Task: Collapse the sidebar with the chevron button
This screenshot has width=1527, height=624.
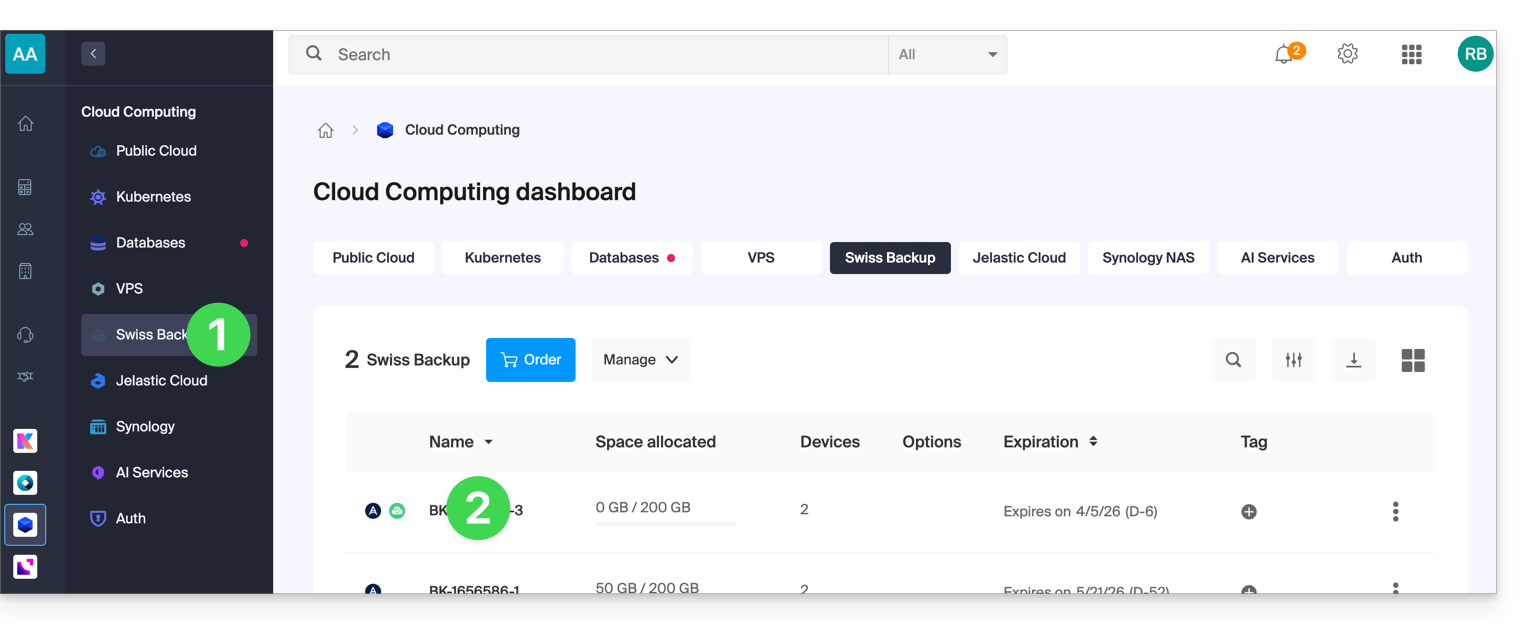Action: click(x=93, y=54)
